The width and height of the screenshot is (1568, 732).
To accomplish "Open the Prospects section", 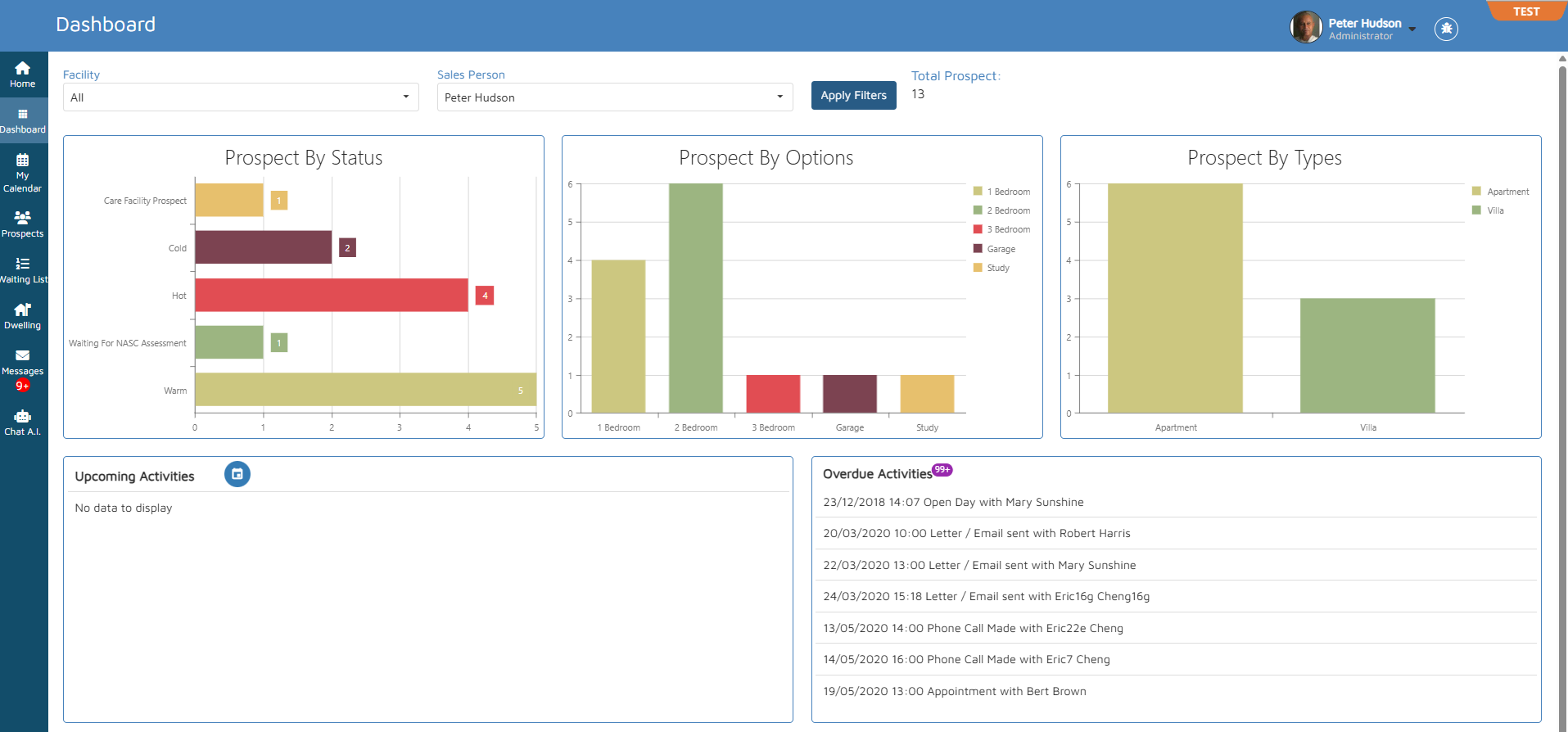I will (23, 224).
